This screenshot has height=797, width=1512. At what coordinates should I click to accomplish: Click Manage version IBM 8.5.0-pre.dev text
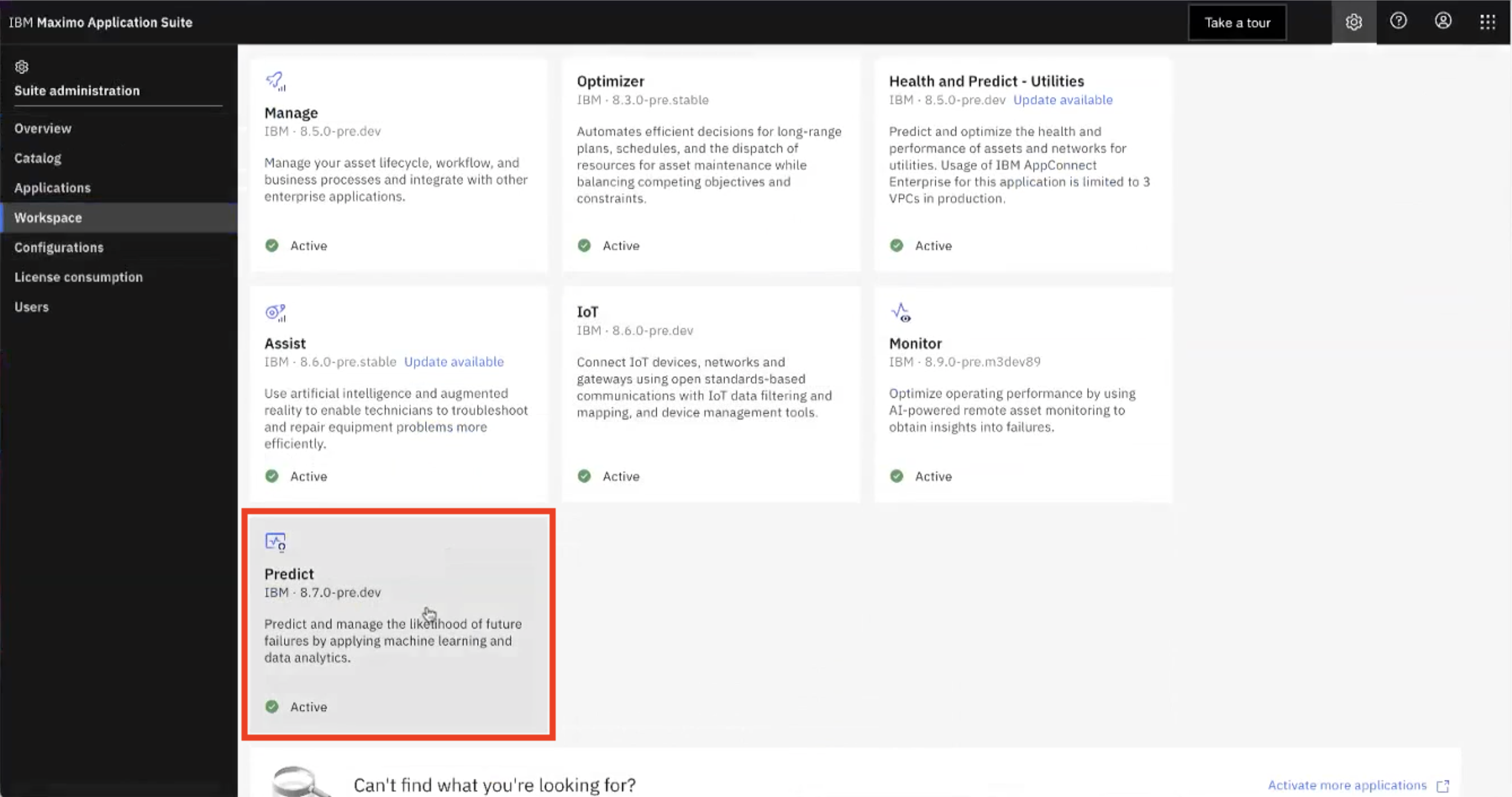pos(323,131)
